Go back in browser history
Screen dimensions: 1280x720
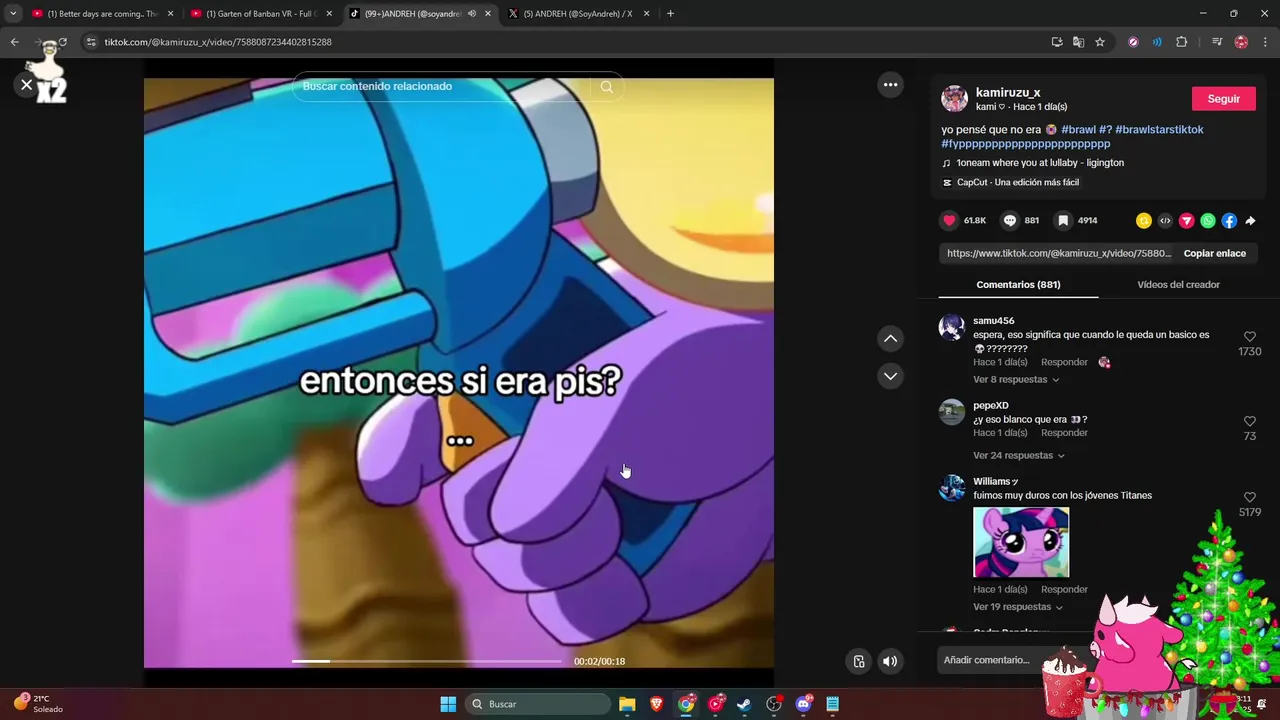(x=14, y=42)
